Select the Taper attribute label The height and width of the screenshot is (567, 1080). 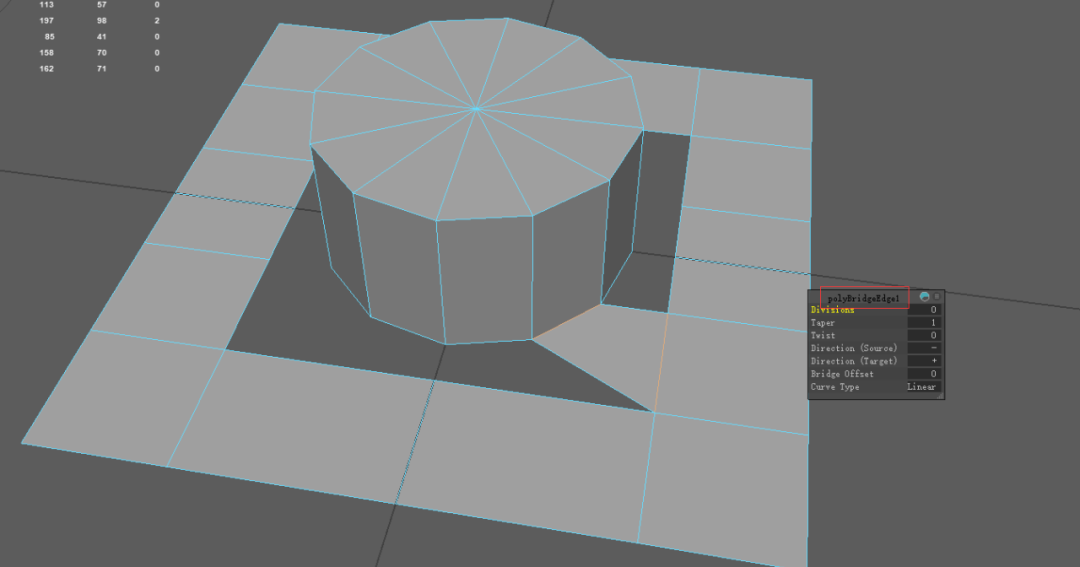click(x=823, y=322)
